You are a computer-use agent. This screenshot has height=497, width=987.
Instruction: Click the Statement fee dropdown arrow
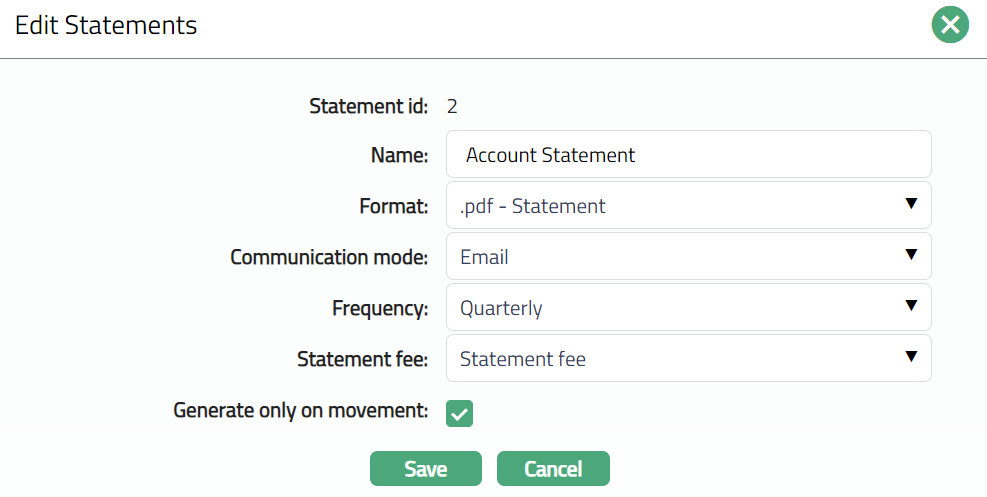910,357
